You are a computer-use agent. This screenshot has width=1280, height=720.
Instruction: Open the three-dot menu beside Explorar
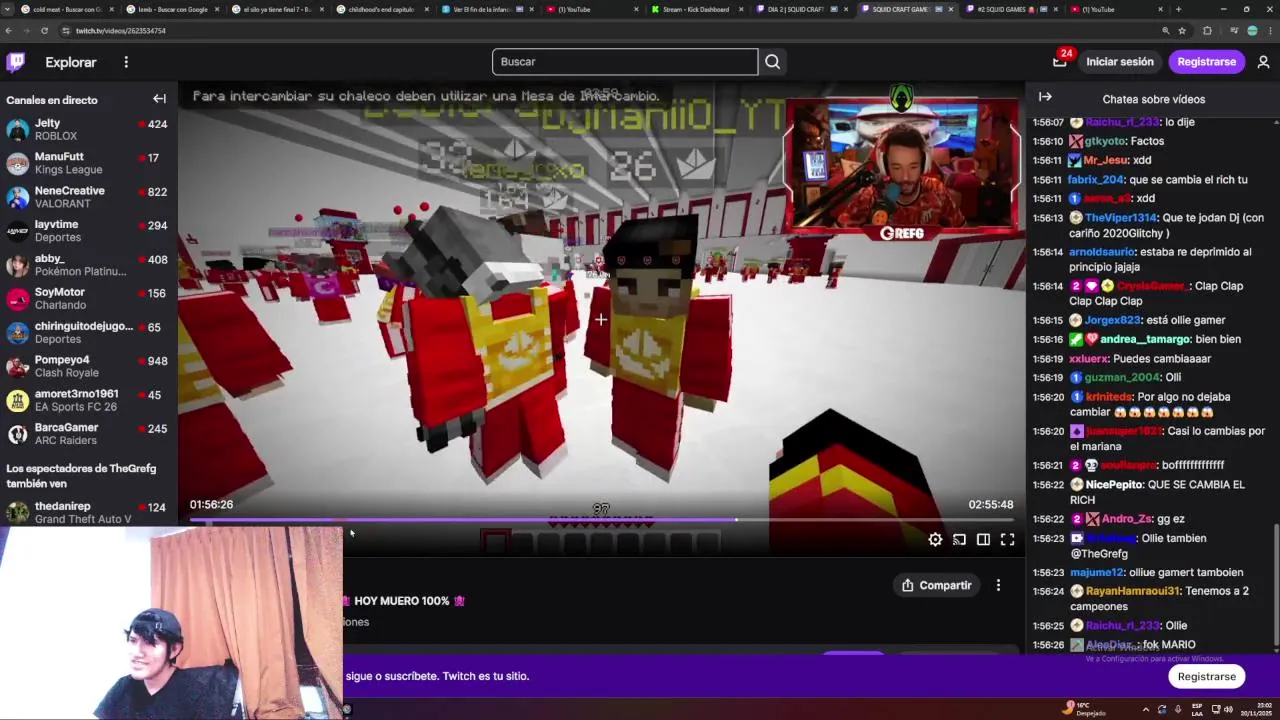click(126, 62)
